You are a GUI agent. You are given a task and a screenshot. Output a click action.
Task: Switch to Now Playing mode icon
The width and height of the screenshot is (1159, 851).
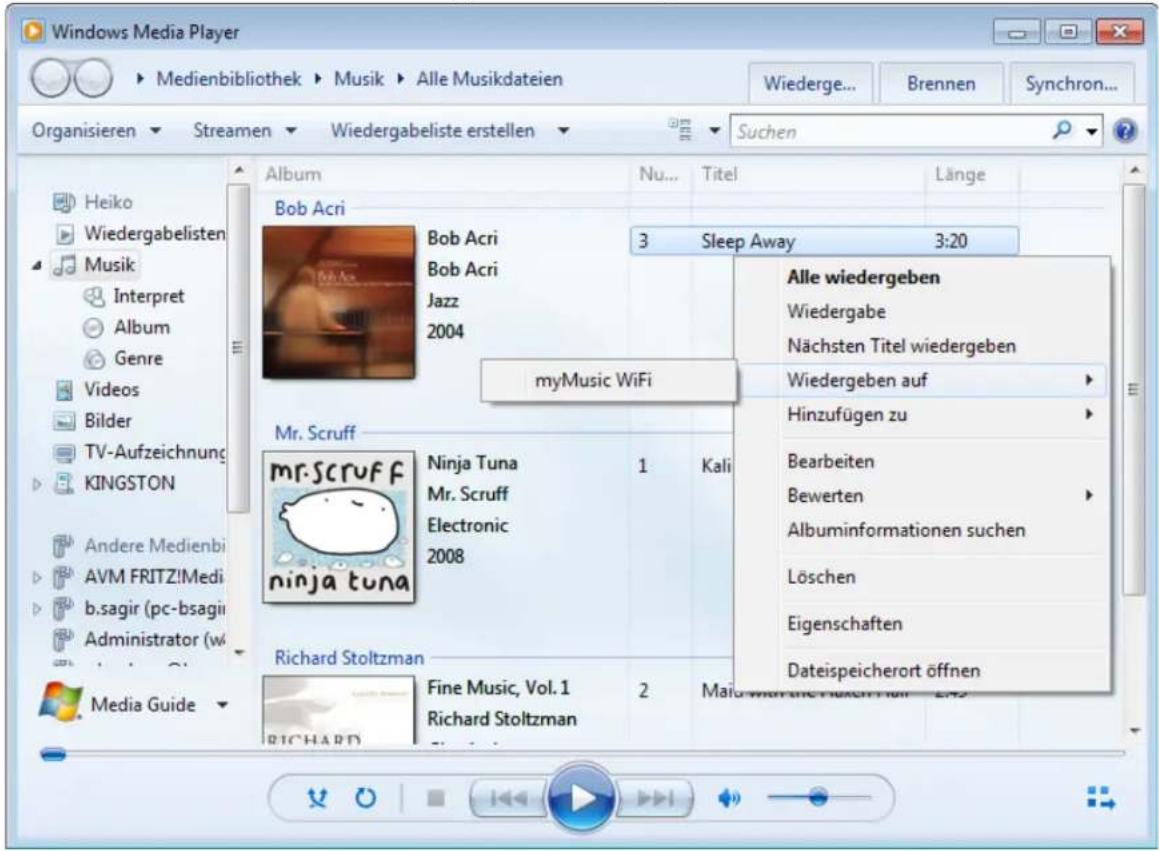pyautogui.click(x=1101, y=798)
